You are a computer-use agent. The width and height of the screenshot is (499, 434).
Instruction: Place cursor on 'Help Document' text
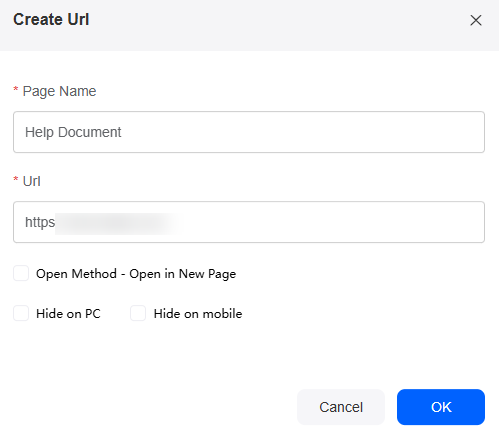point(73,132)
